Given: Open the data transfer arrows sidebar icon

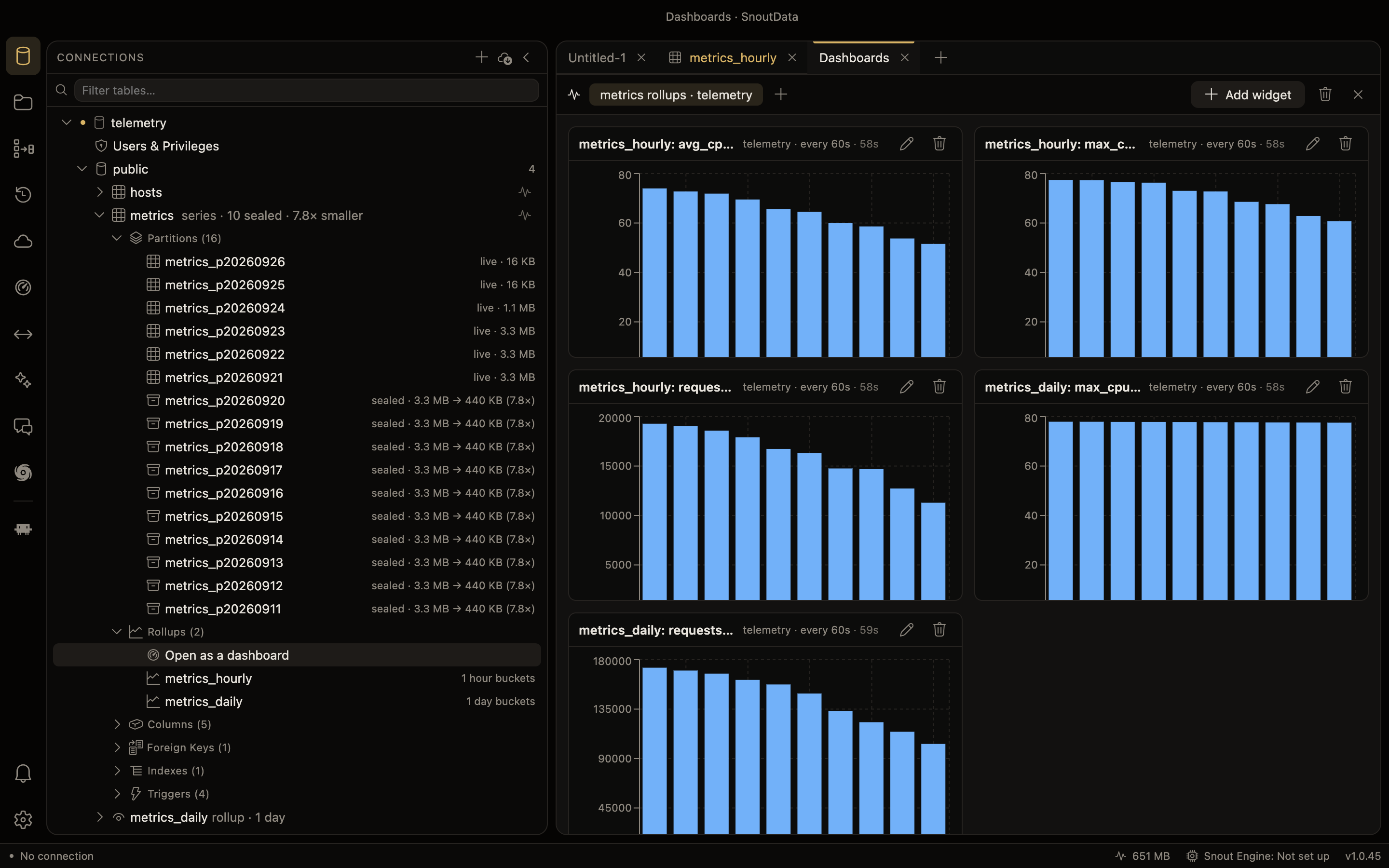Looking at the screenshot, I should (x=23, y=334).
